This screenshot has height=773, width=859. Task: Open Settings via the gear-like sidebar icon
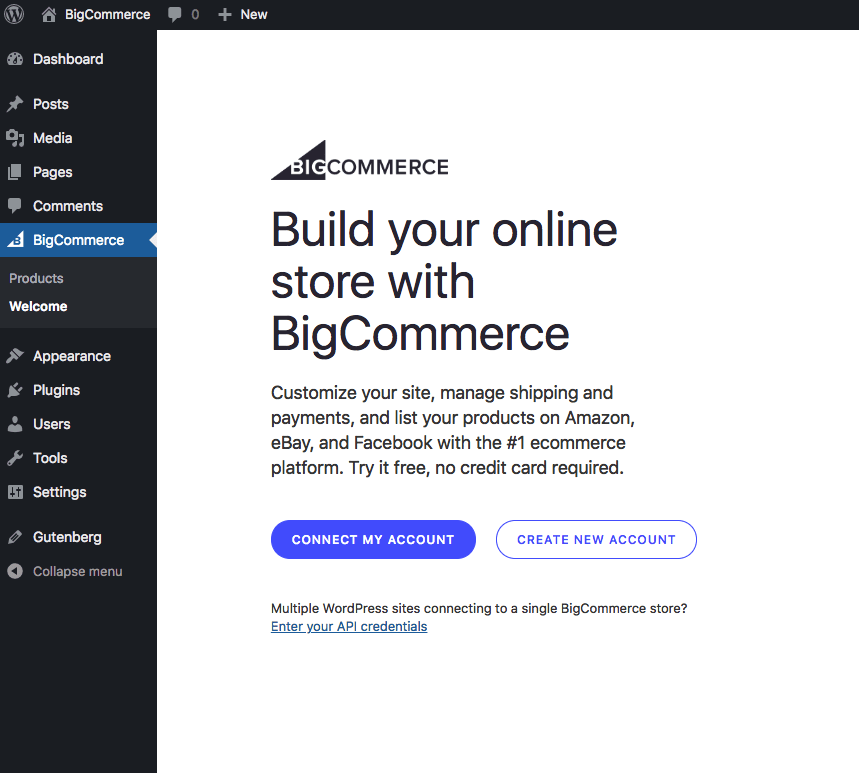(x=17, y=492)
